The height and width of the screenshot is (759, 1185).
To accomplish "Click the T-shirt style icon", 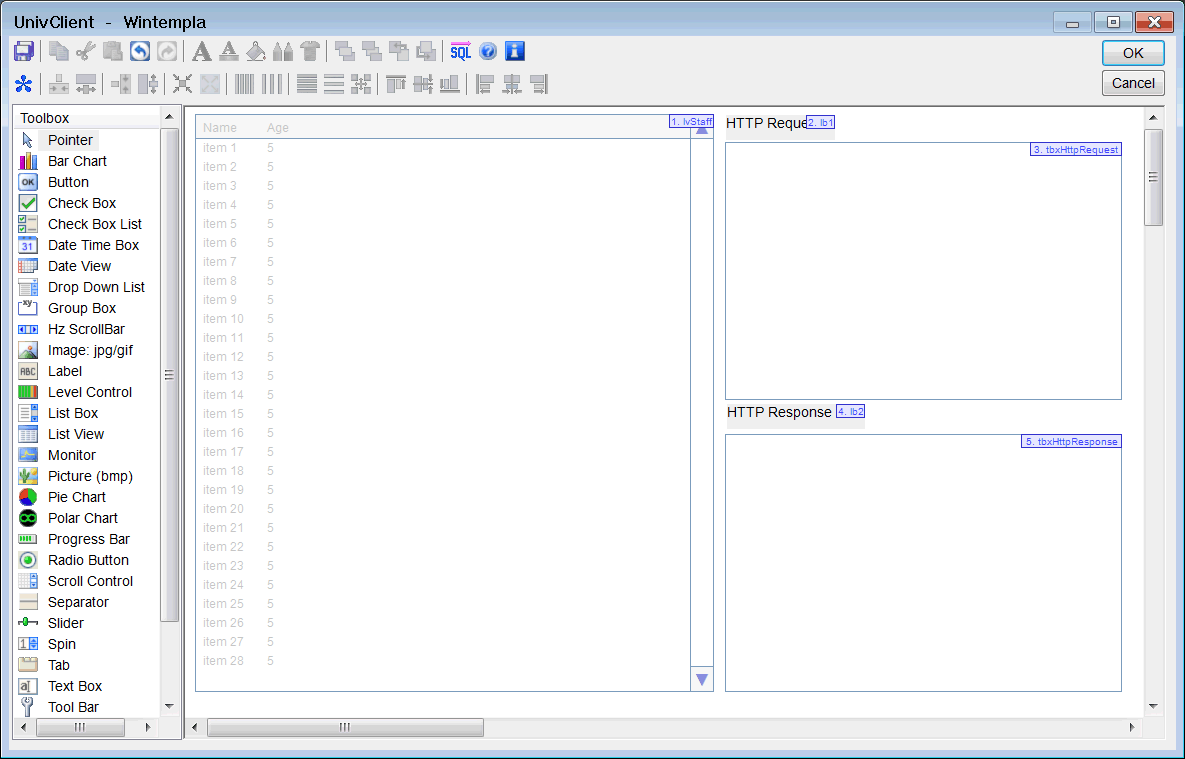I will coord(310,51).
